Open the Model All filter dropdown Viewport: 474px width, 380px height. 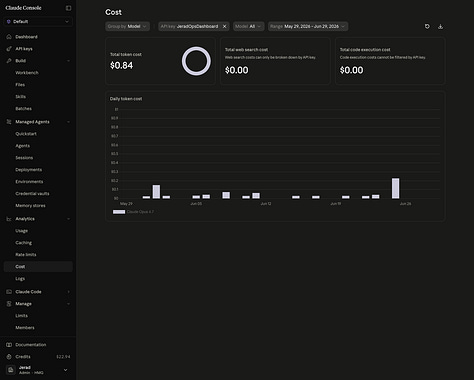[x=249, y=26]
